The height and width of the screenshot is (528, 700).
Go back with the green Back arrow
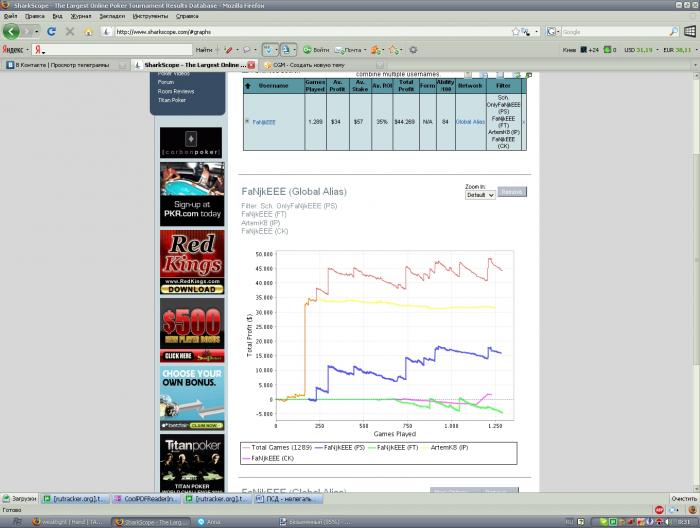tap(12, 32)
